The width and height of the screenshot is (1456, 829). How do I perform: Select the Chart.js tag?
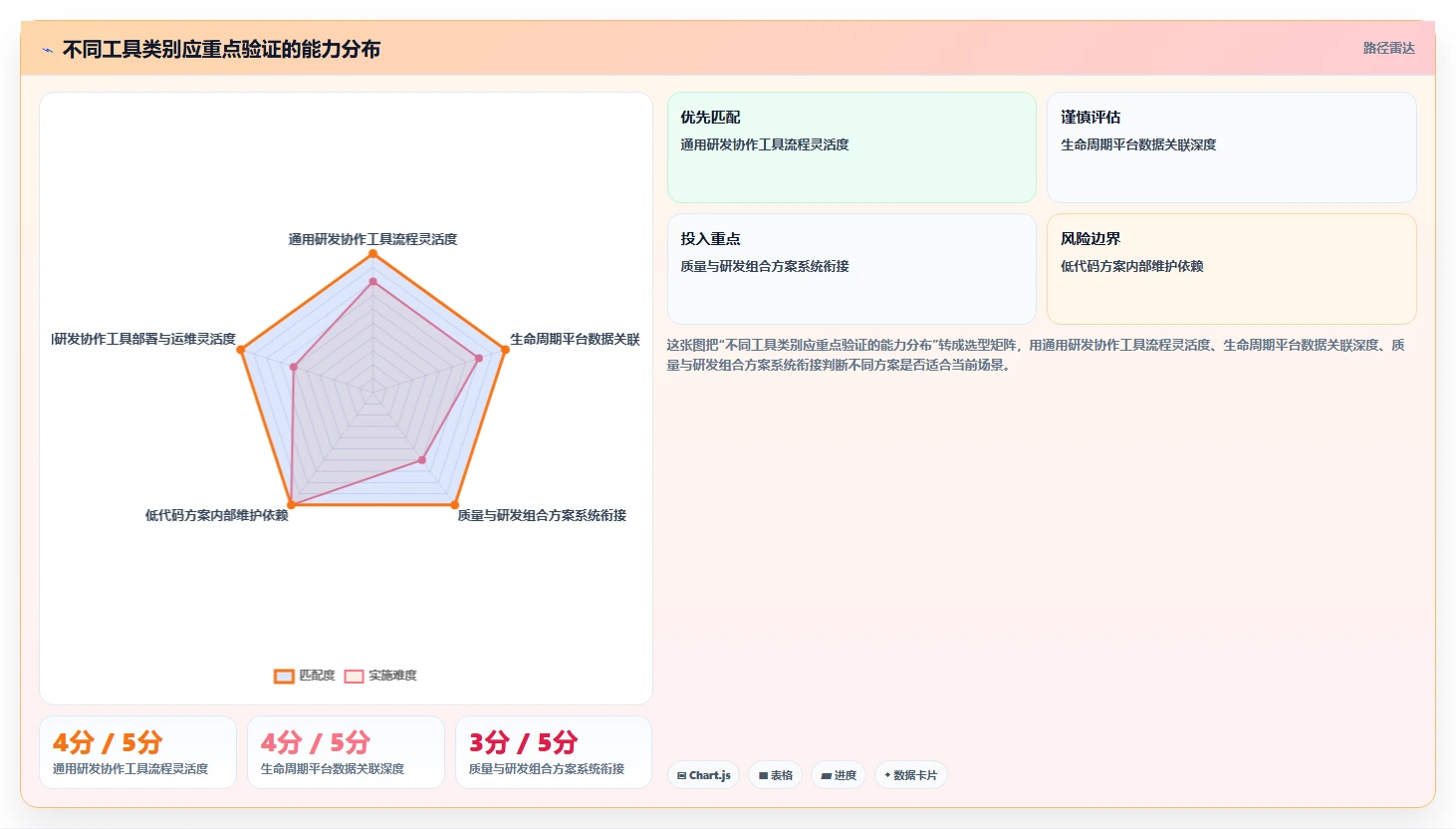(703, 775)
